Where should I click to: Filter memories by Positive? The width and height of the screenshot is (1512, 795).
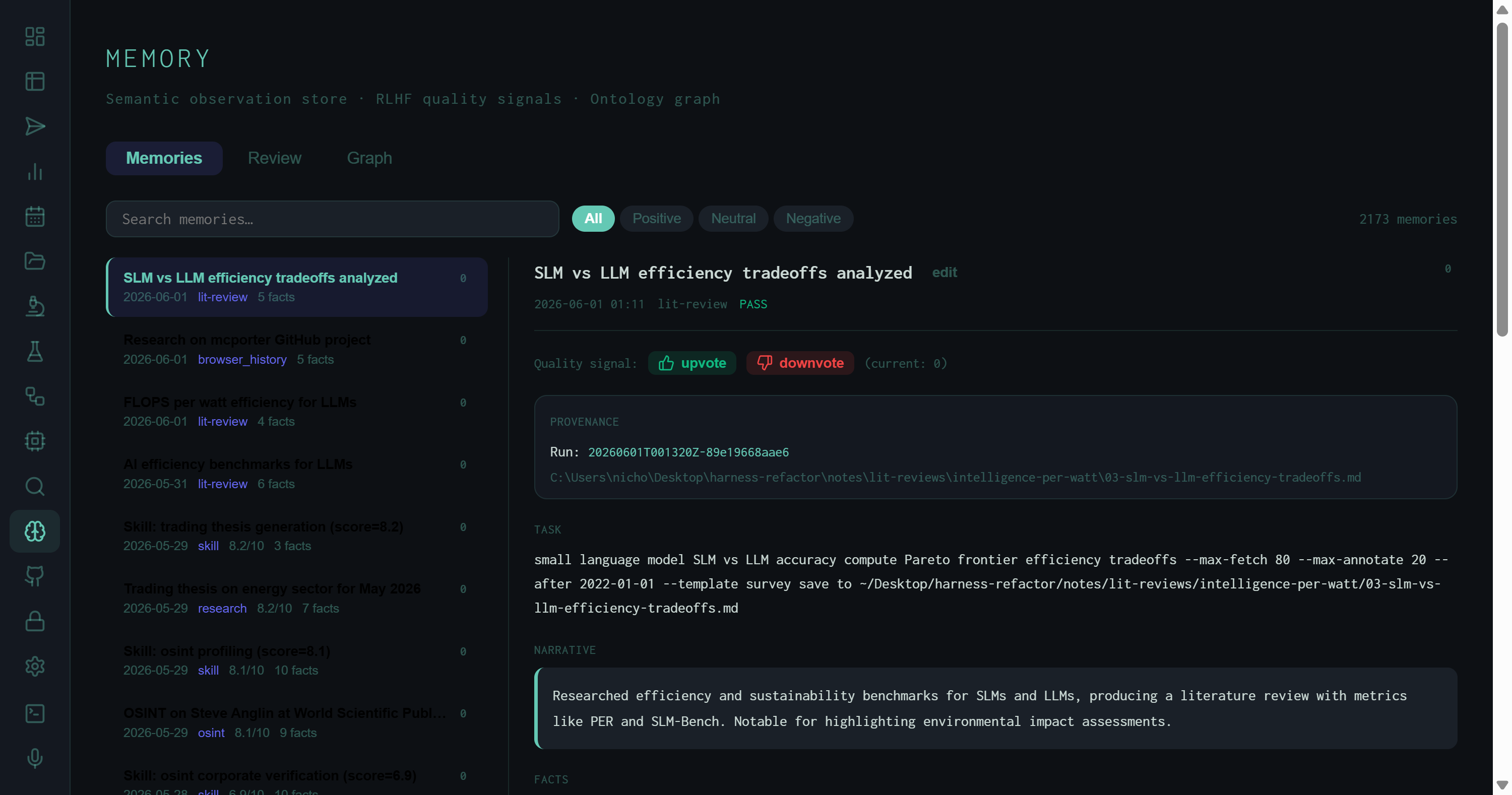[656, 218]
